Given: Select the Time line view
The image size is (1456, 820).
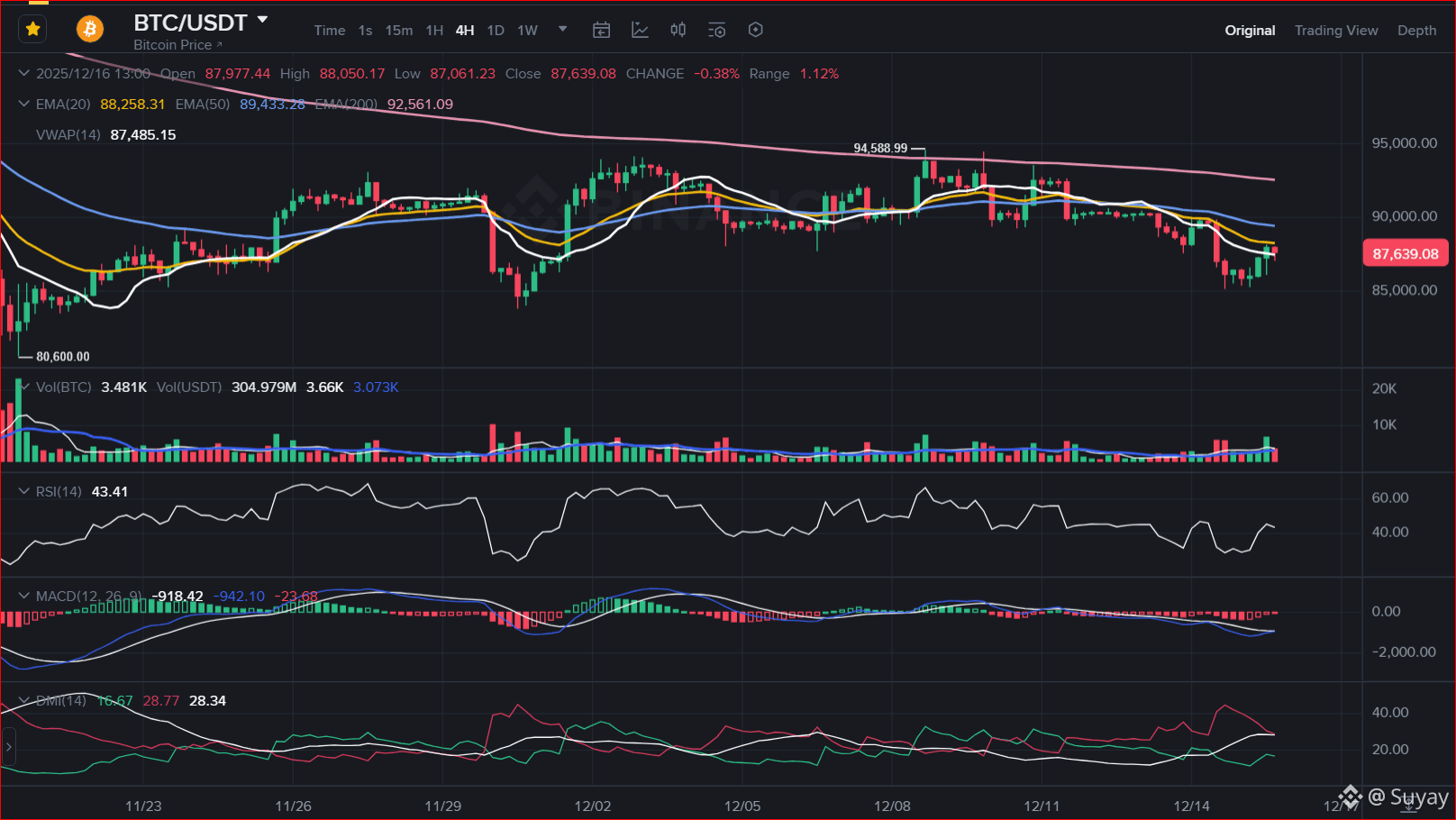Looking at the screenshot, I should [x=329, y=31].
